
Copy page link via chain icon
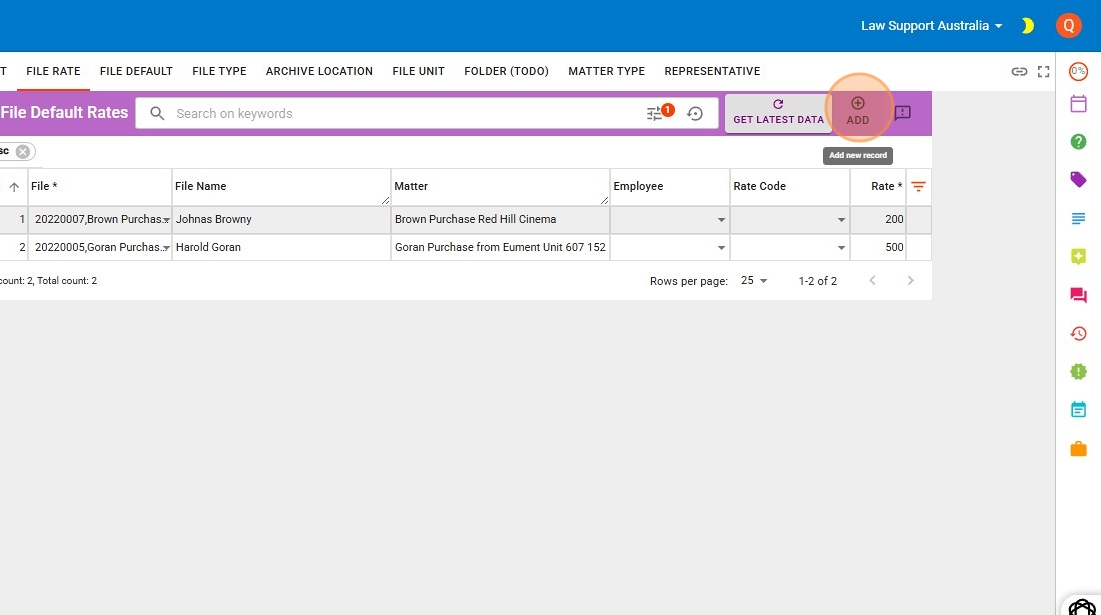1019,71
